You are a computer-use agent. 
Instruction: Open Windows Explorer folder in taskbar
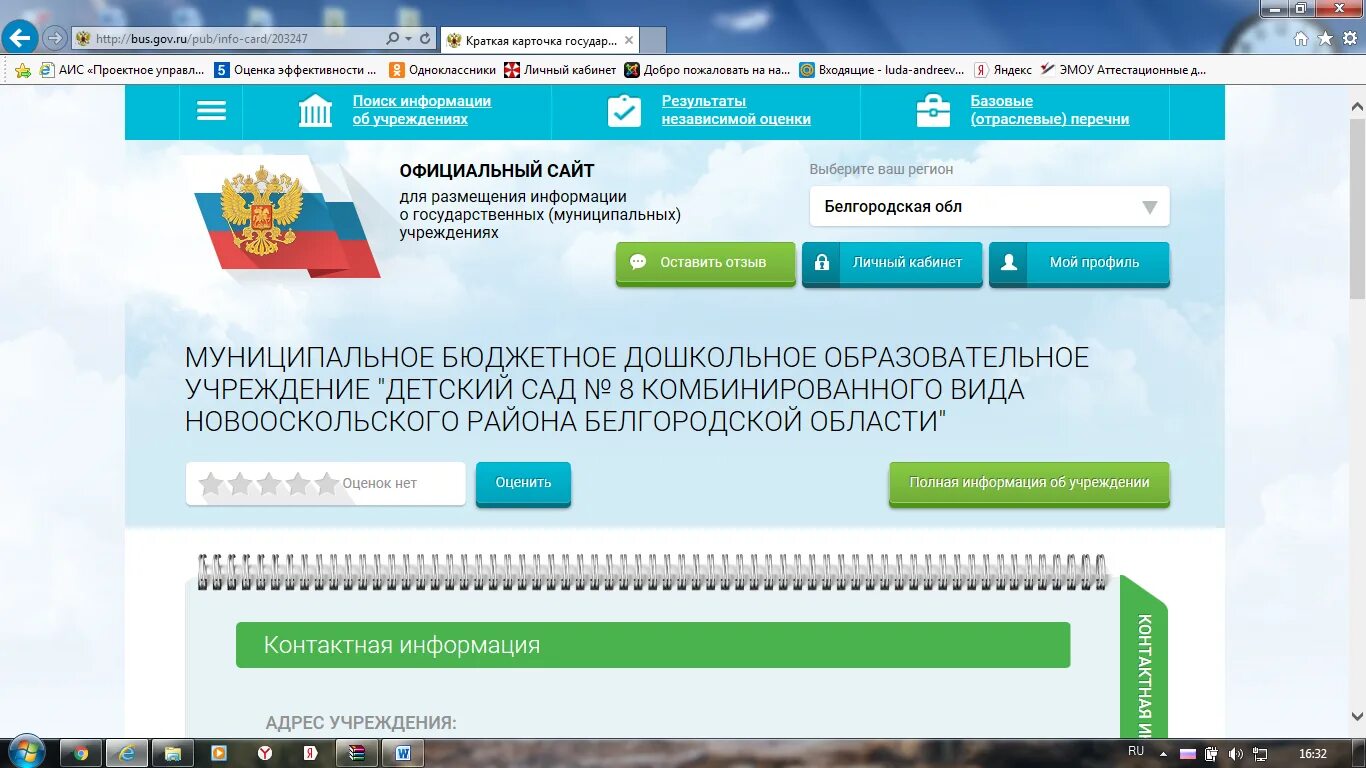173,753
